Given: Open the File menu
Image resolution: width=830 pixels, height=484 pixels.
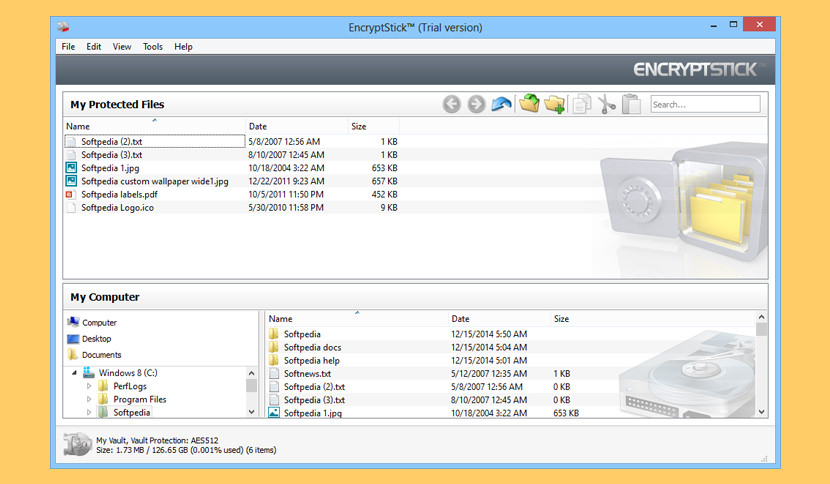Looking at the screenshot, I should point(68,47).
